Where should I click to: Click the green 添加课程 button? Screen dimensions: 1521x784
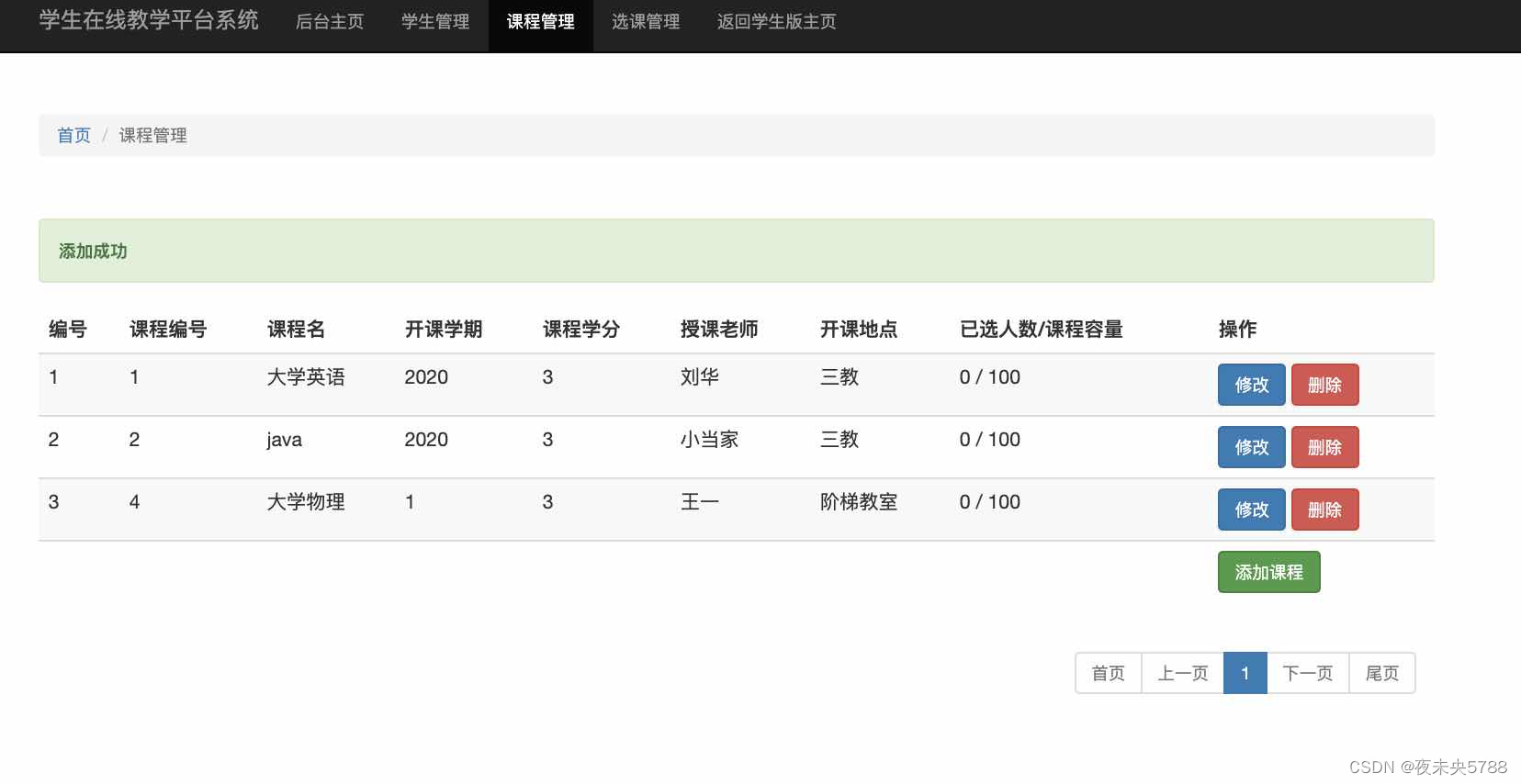1269,572
